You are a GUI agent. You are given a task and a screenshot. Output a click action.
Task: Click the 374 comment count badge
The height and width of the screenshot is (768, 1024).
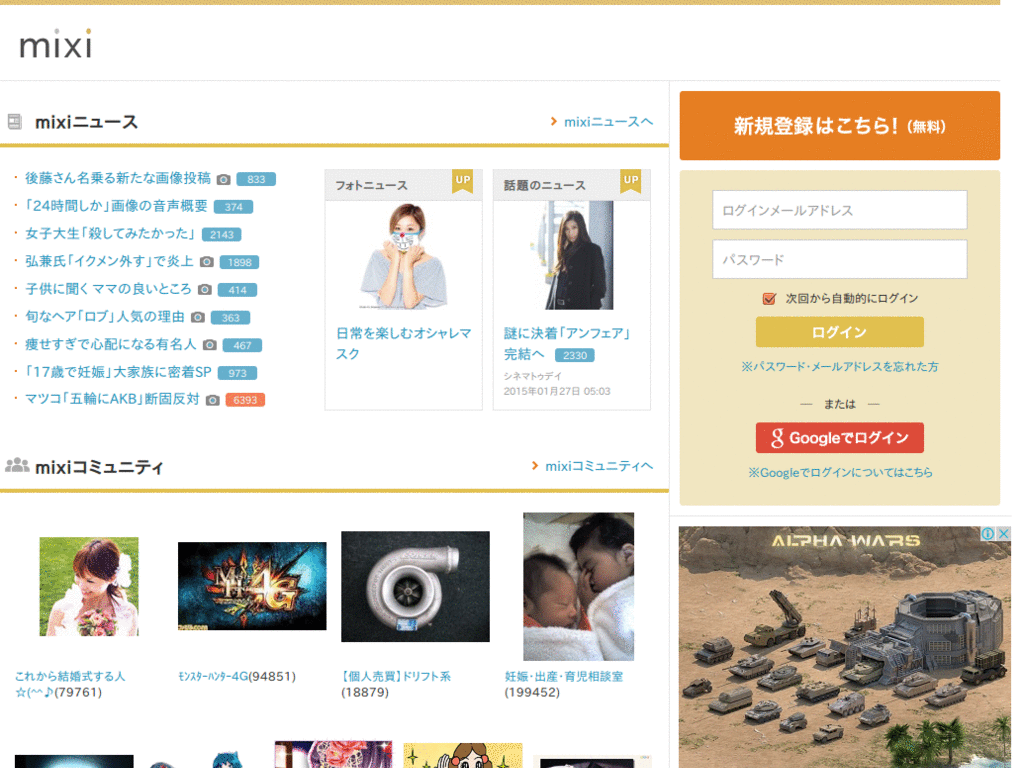click(233, 207)
